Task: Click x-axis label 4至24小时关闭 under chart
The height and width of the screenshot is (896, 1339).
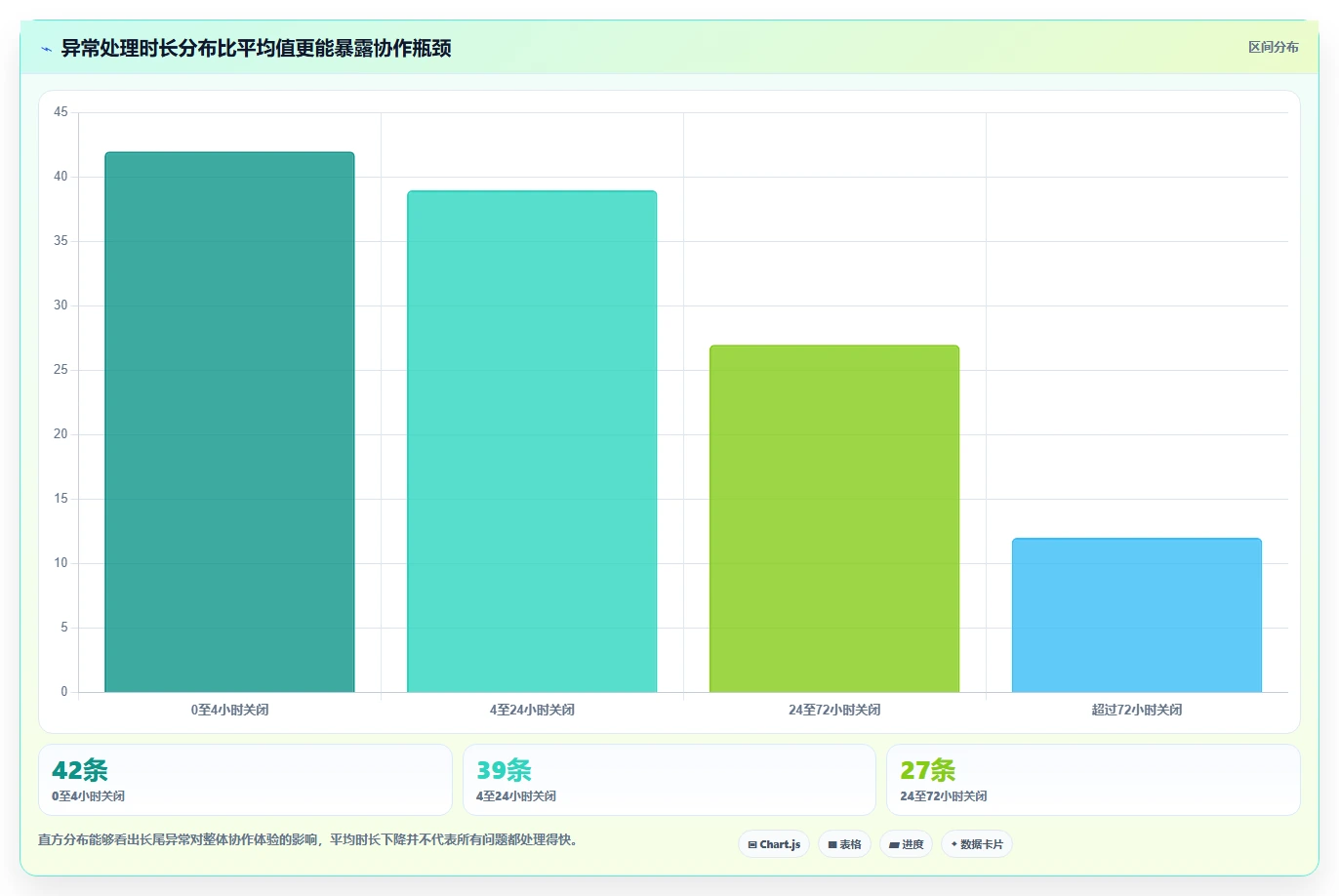Action: pyautogui.click(x=532, y=710)
